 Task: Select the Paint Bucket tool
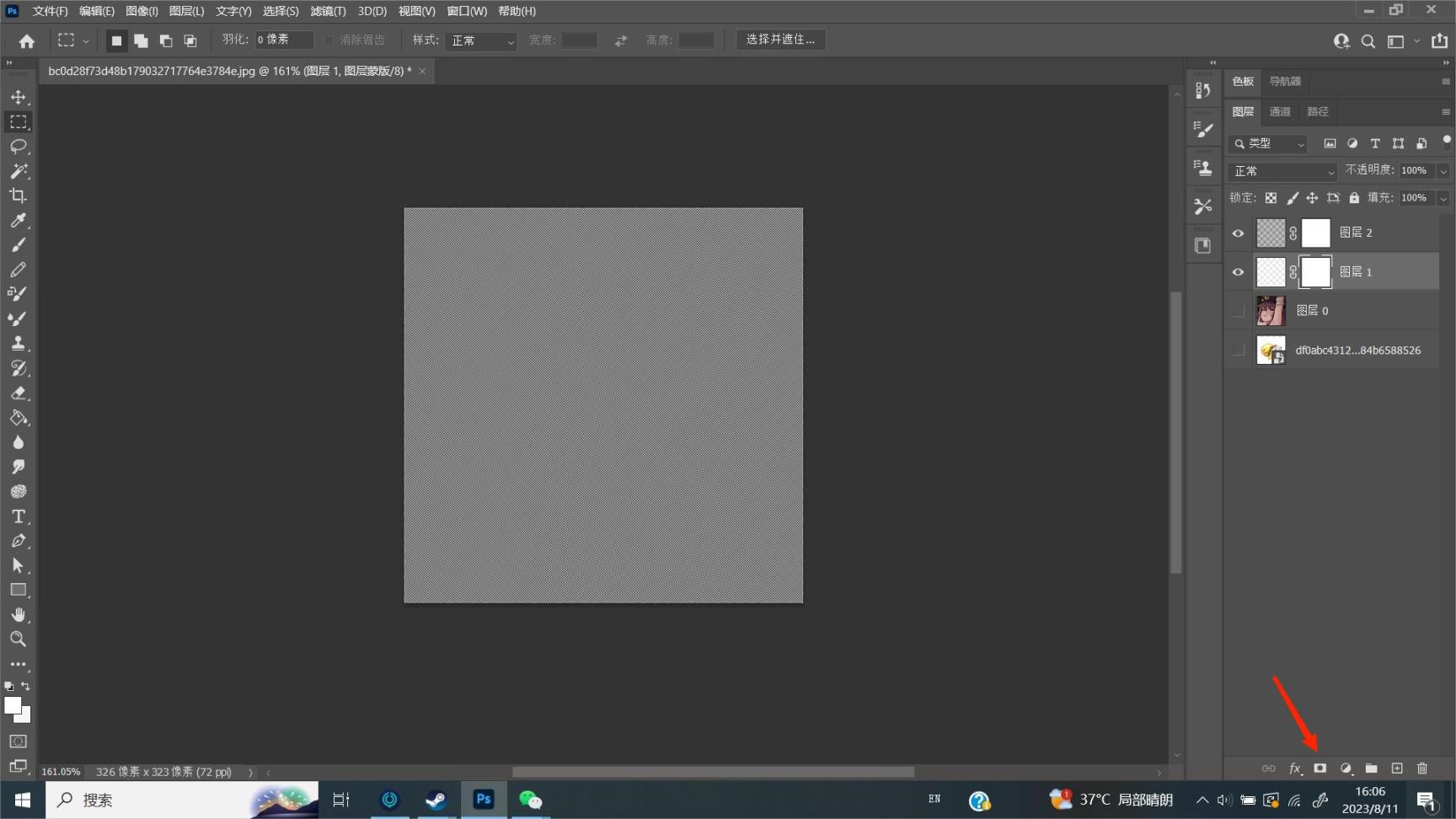click(19, 418)
